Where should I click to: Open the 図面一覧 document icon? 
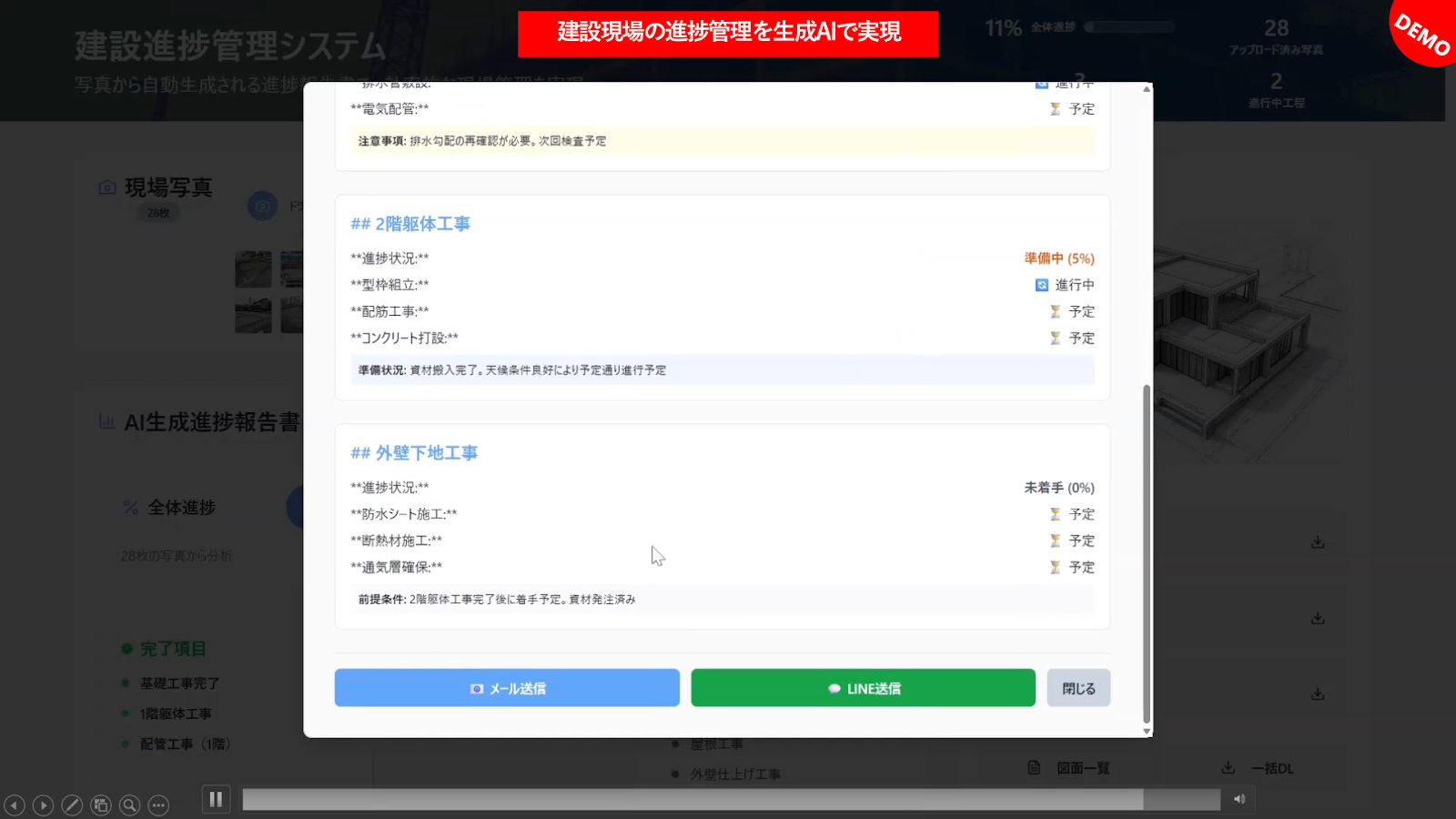(1034, 768)
